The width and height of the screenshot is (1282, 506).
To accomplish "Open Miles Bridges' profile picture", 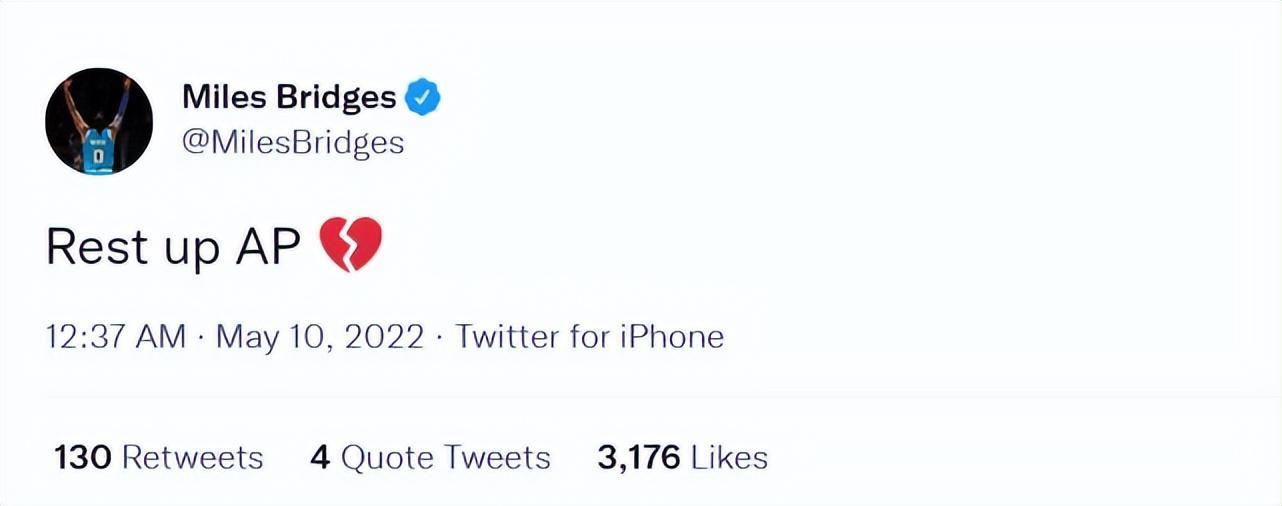I will [98, 121].
